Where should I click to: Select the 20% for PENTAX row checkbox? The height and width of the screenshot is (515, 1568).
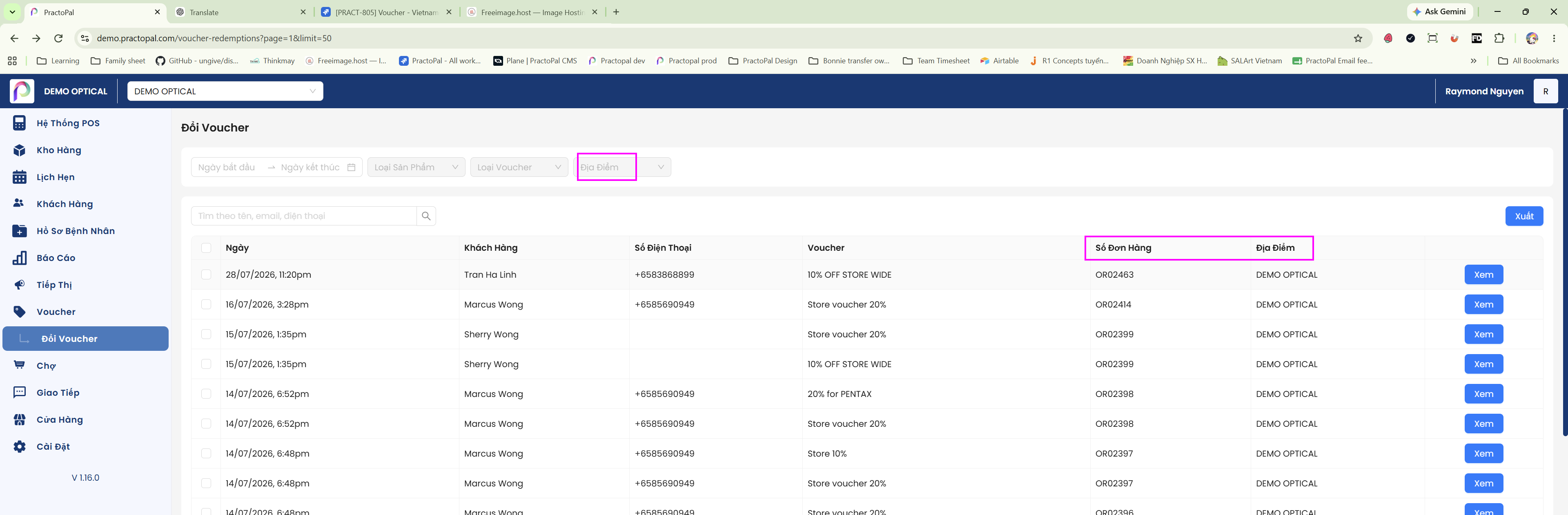coord(206,394)
